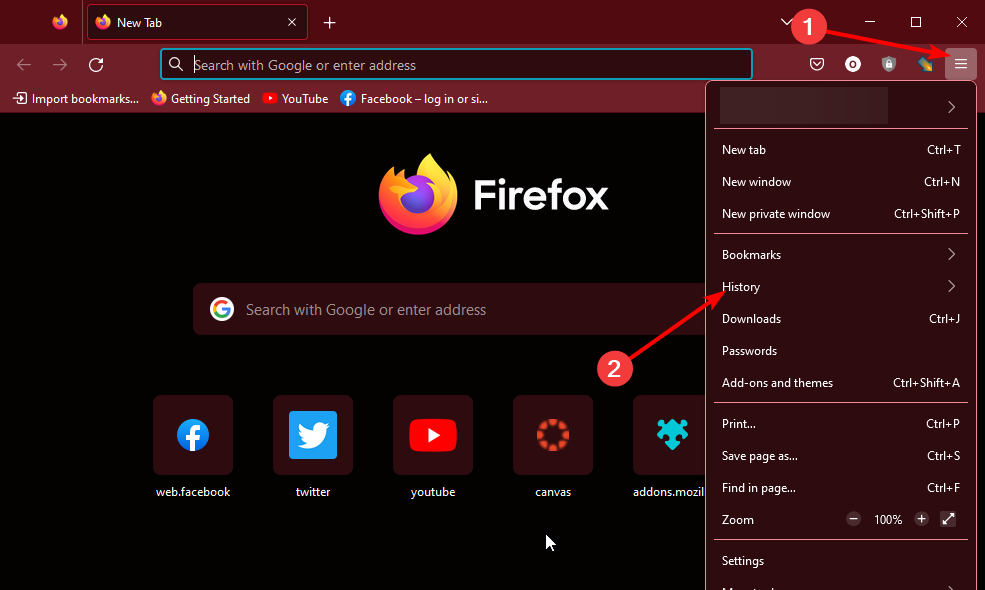The height and width of the screenshot is (590, 985).
Task: Expand the History submenu
Action: point(840,287)
